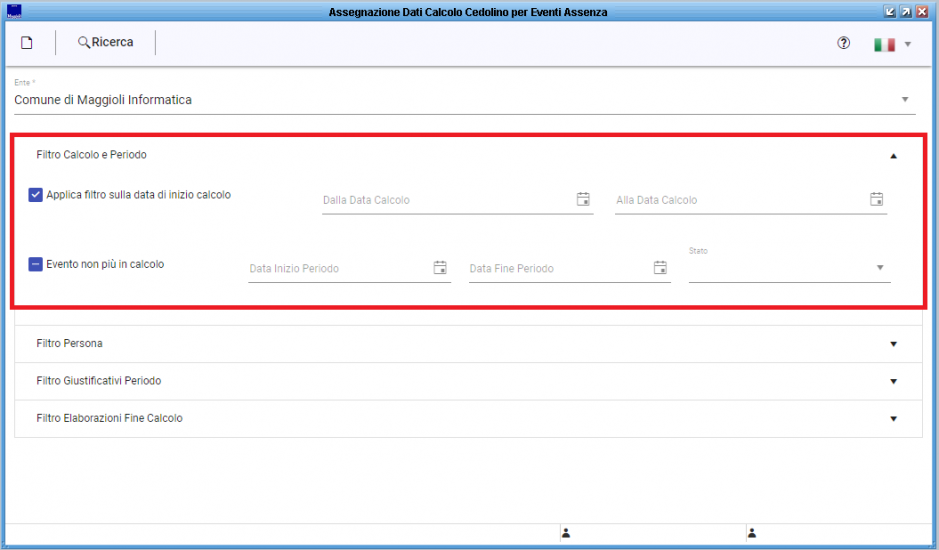Uncheck Applica filtro sulla data di inizio calcolo
This screenshot has height=550, width=939.
[x=35, y=195]
